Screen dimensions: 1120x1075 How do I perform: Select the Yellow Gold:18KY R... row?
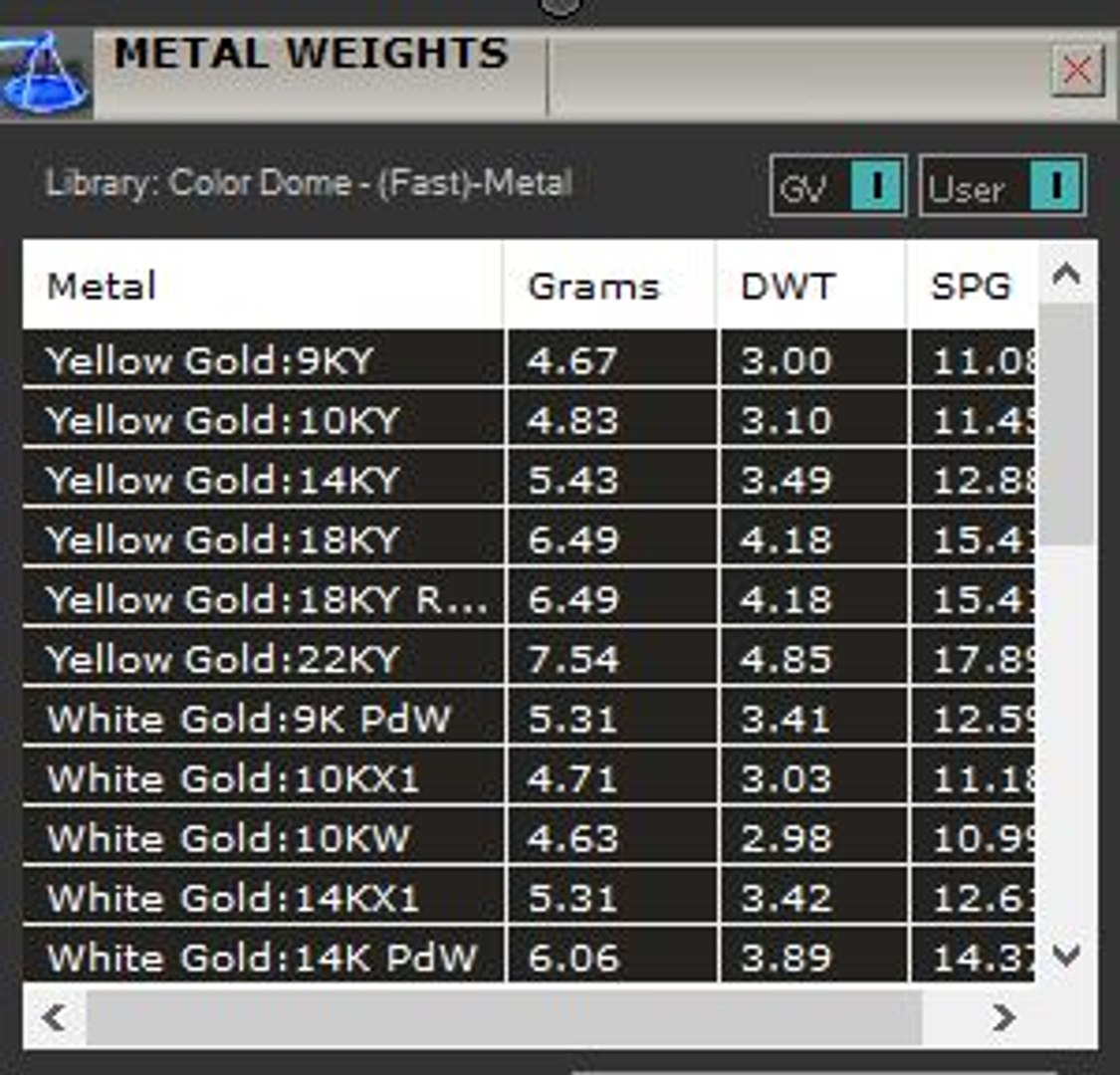point(529,598)
